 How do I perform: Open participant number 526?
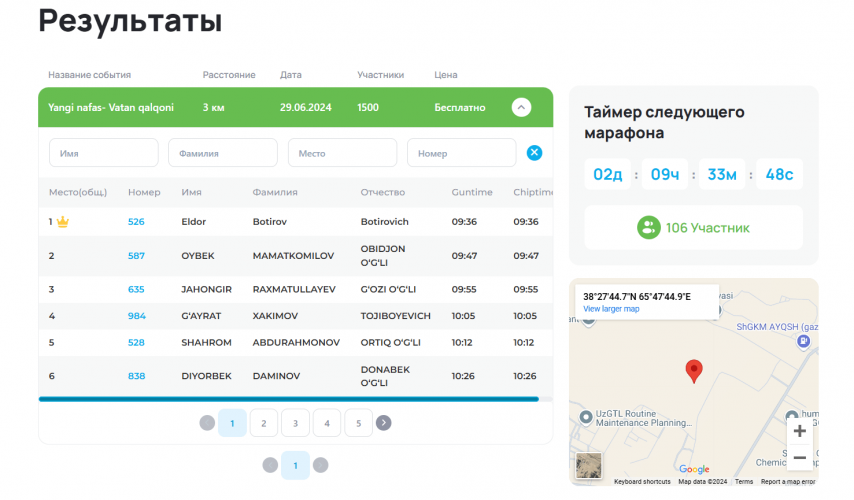[x=136, y=222]
